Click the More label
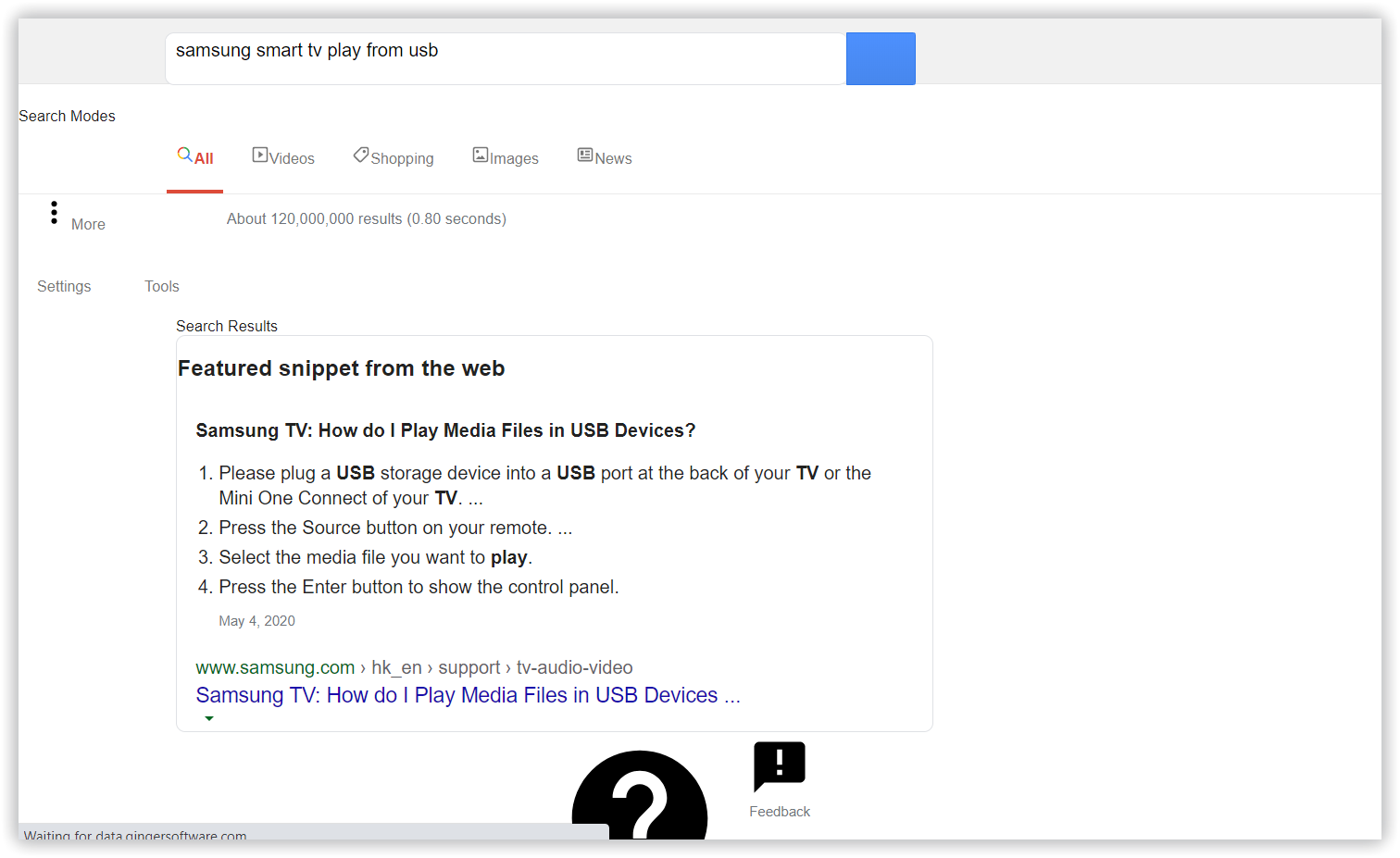 (88, 224)
